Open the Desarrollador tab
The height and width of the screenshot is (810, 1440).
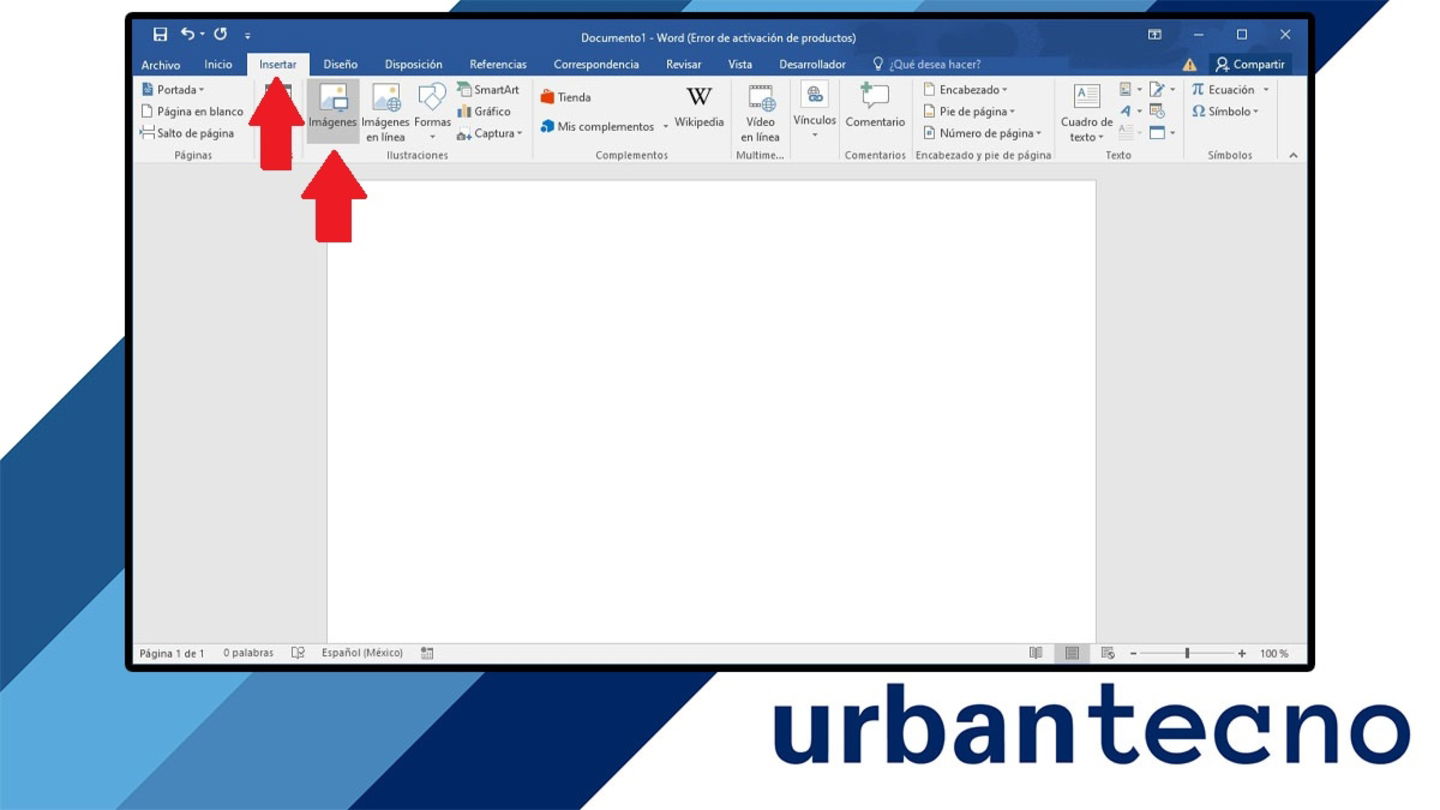pos(812,65)
